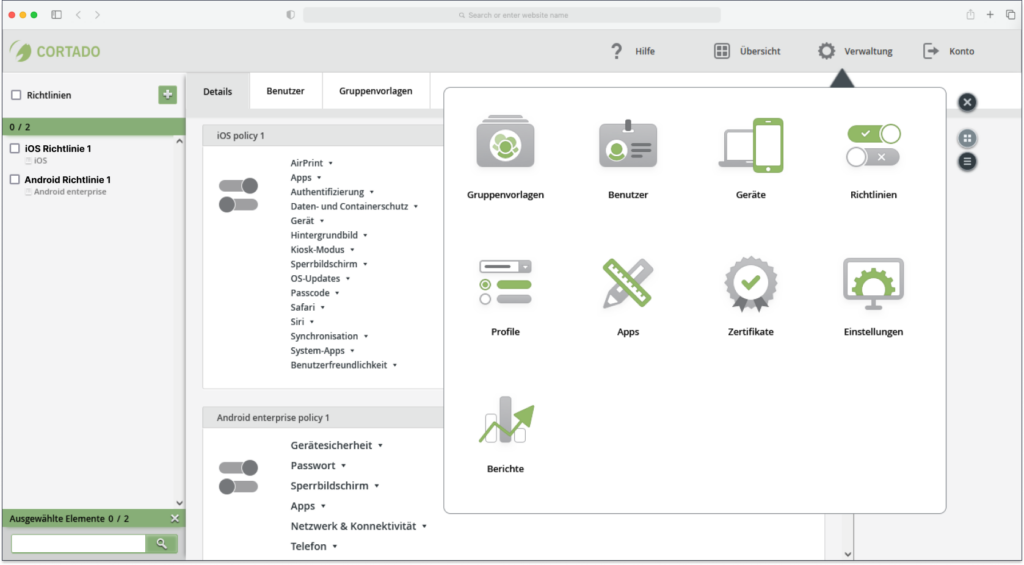Open the Benutzer badge icon
This screenshot has height=565, width=1024.
[628, 142]
